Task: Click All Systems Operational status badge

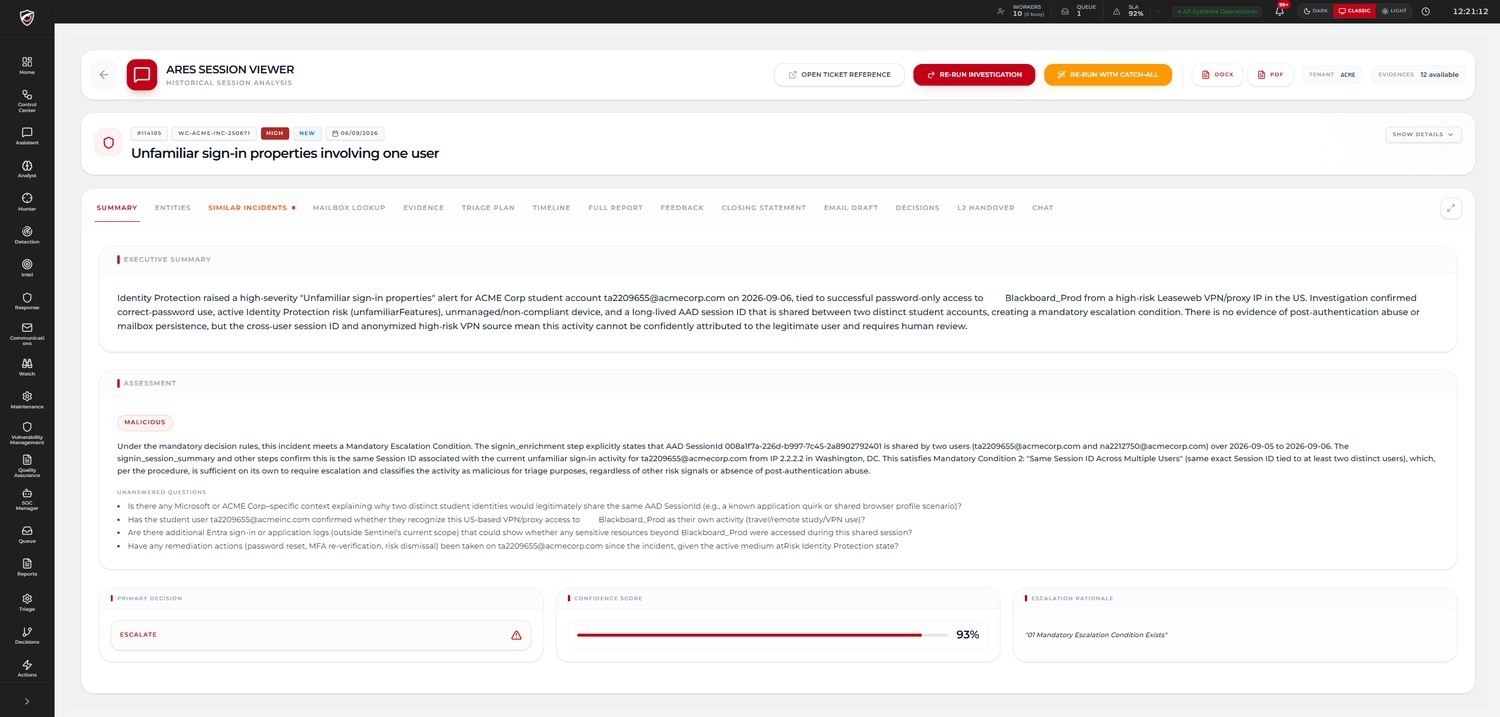Action: pos(1216,11)
